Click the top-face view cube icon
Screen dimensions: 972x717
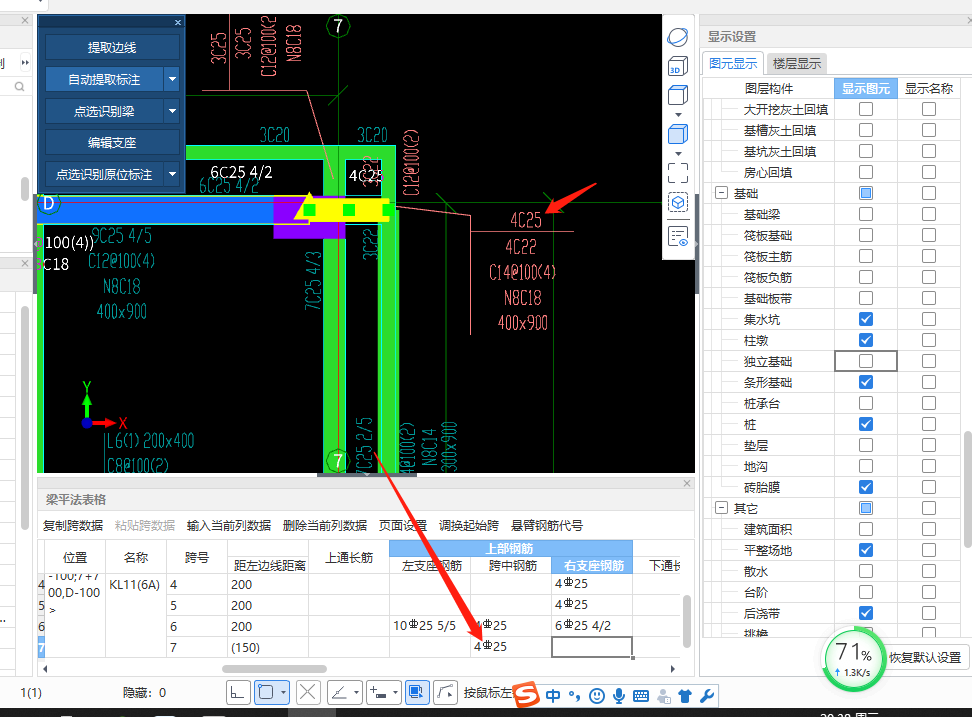(678, 95)
